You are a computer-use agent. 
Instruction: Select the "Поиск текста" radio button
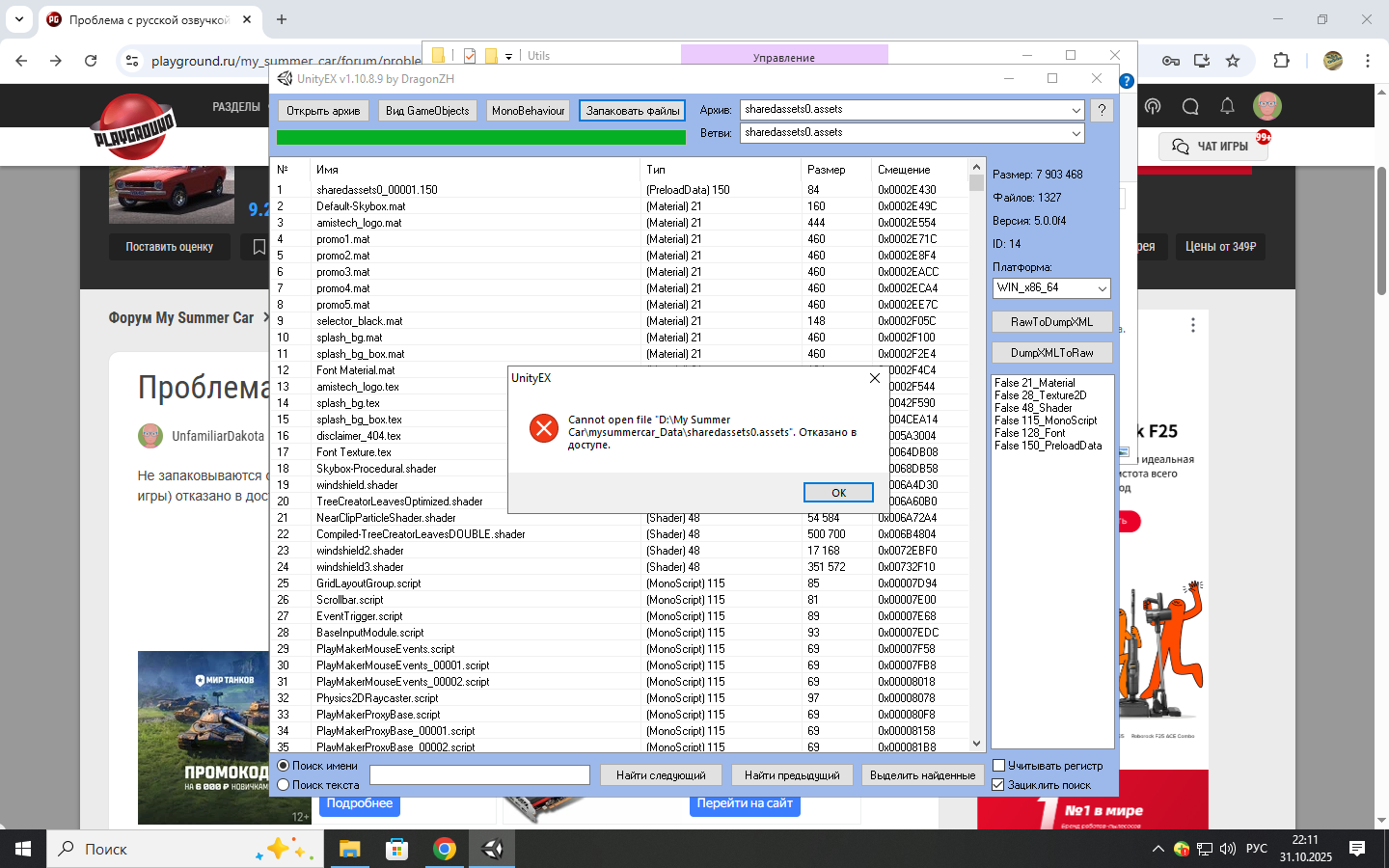click(x=284, y=785)
